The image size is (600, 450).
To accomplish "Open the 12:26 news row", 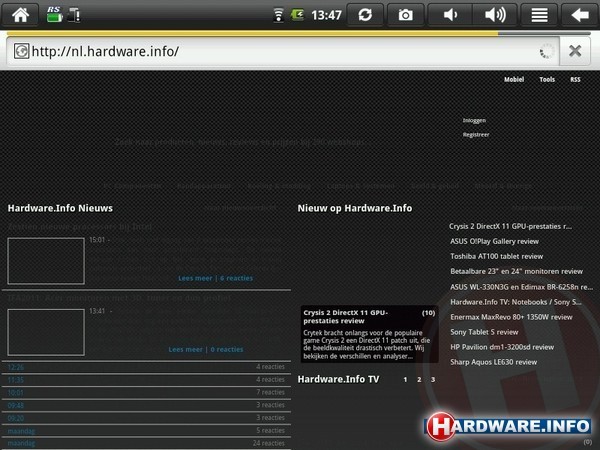I will pyautogui.click(x=146, y=367).
